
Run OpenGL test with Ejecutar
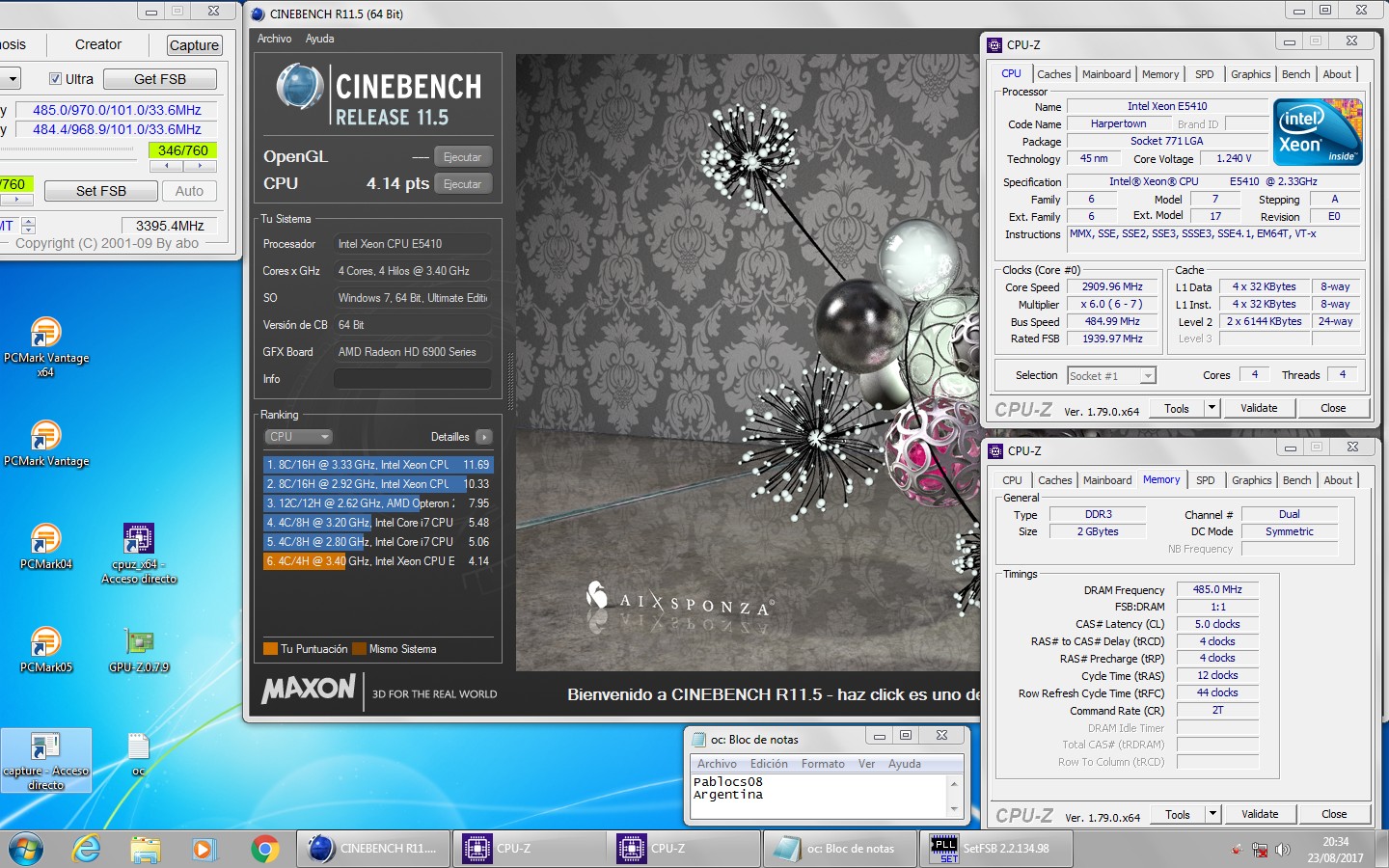coord(463,157)
